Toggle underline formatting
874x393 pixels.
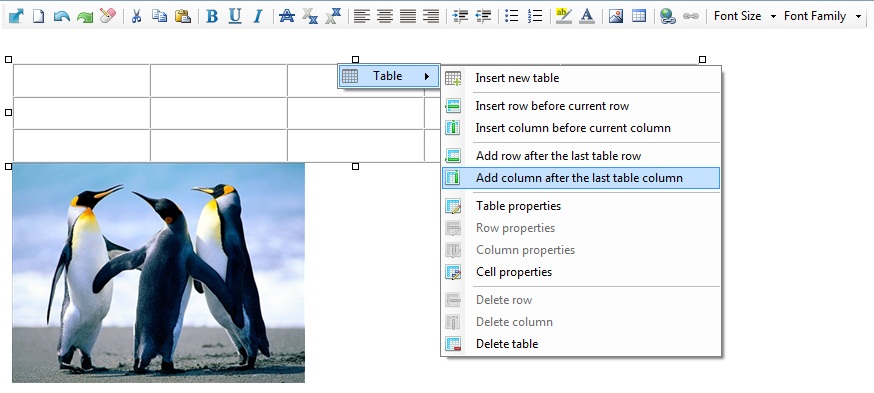(x=235, y=16)
